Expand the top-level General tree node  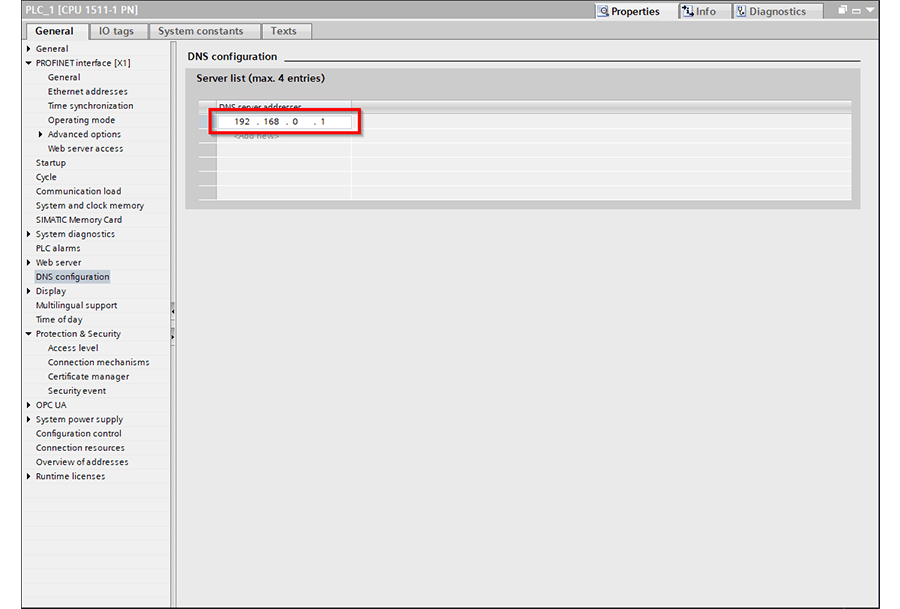tap(29, 49)
